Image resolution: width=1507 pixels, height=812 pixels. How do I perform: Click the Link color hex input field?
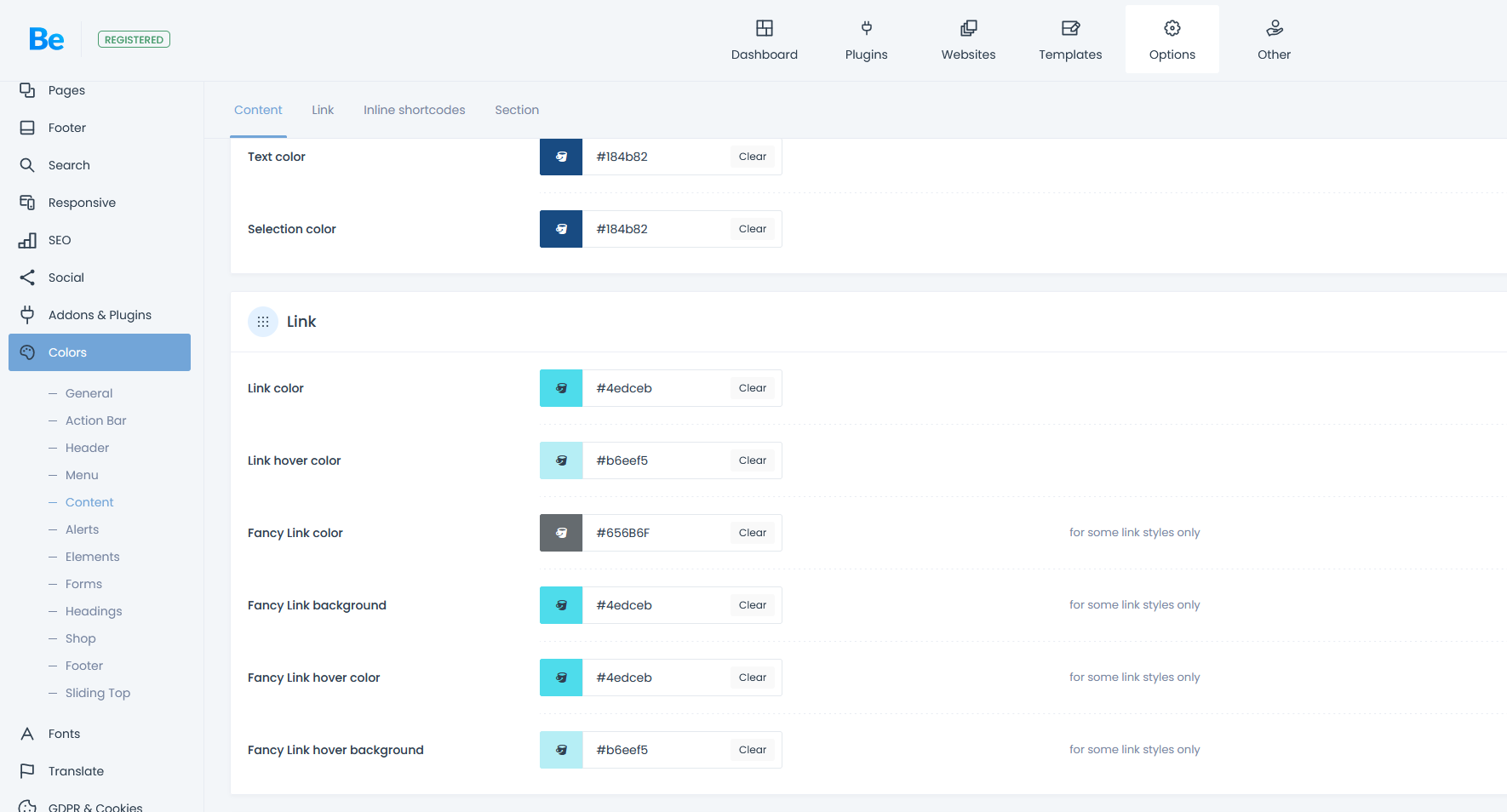(x=656, y=388)
